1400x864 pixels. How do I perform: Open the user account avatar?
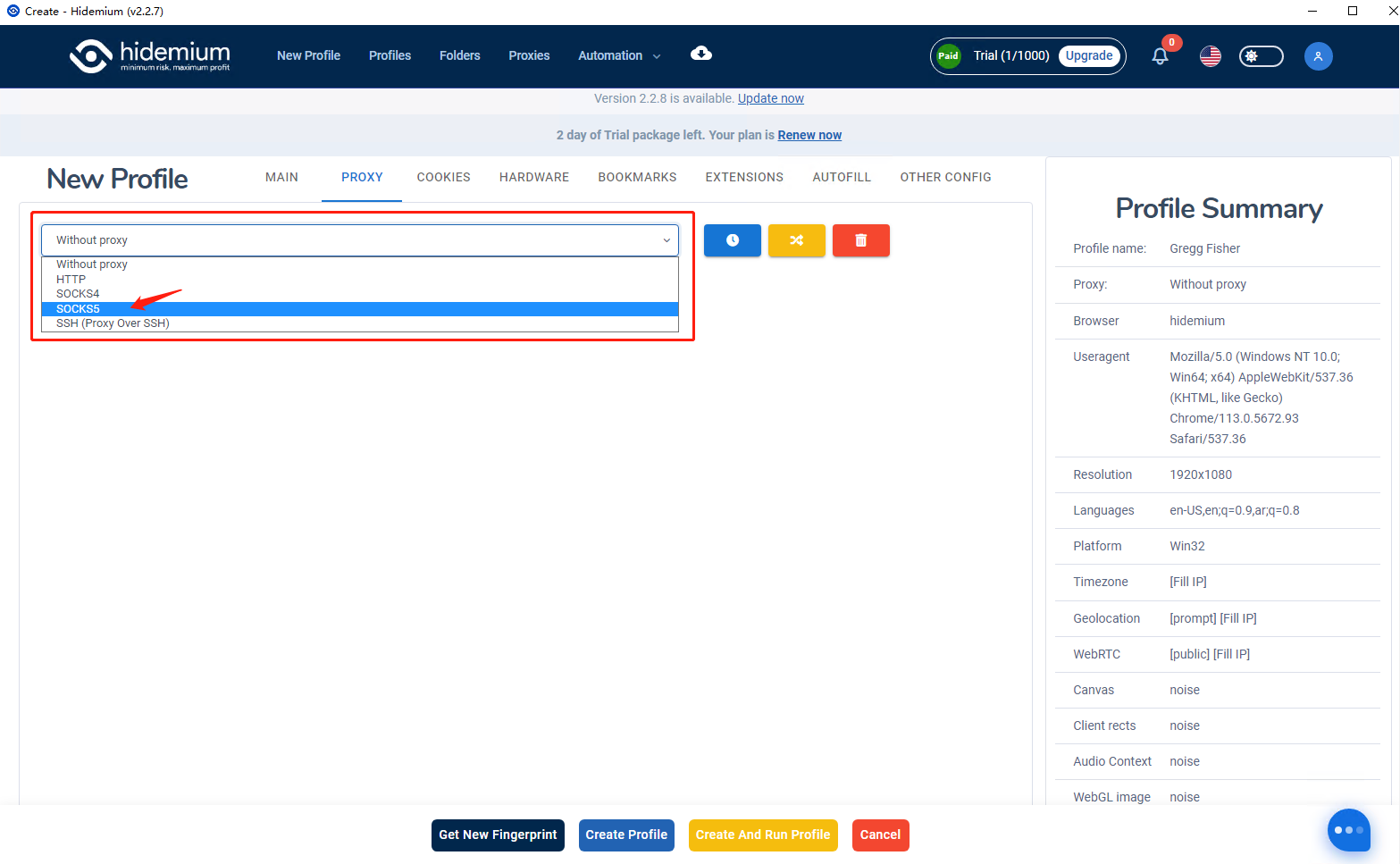1318,56
